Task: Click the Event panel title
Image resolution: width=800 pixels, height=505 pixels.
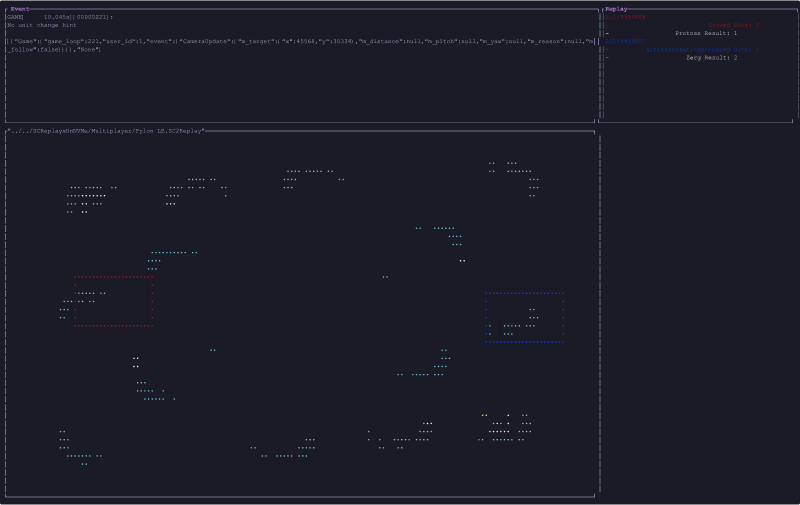Action: [20, 9]
